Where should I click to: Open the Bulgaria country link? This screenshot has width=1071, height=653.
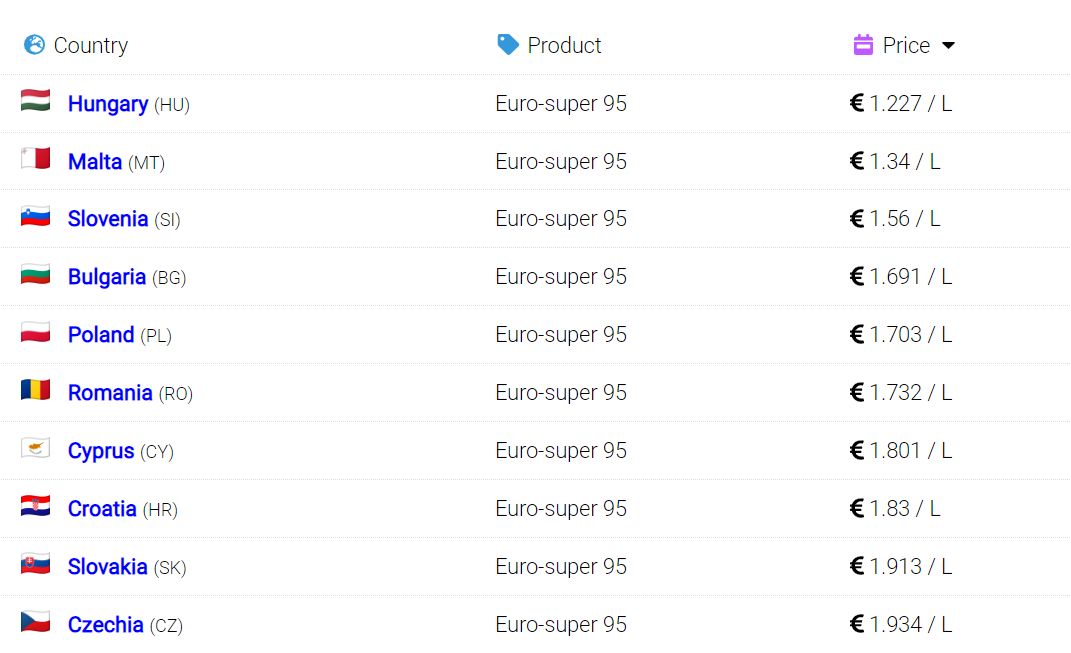pos(107,277)
